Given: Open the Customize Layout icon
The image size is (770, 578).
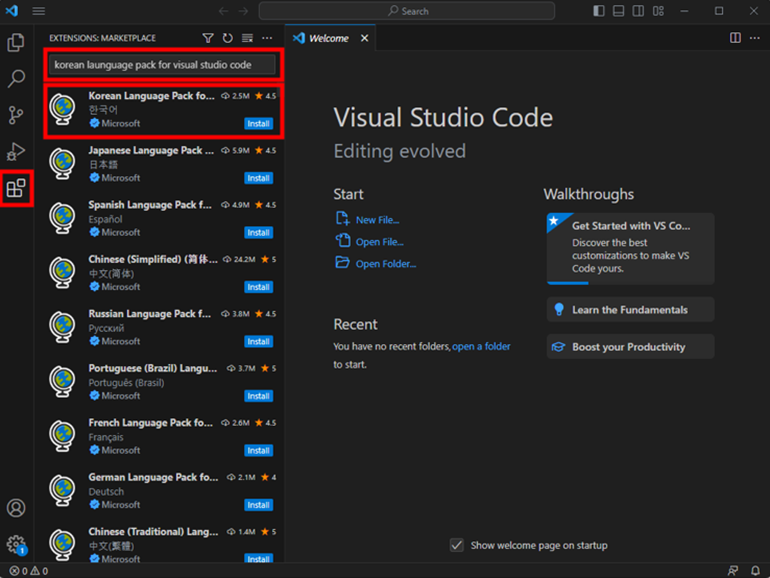Looking at the screenshot, I should point(658,11).
